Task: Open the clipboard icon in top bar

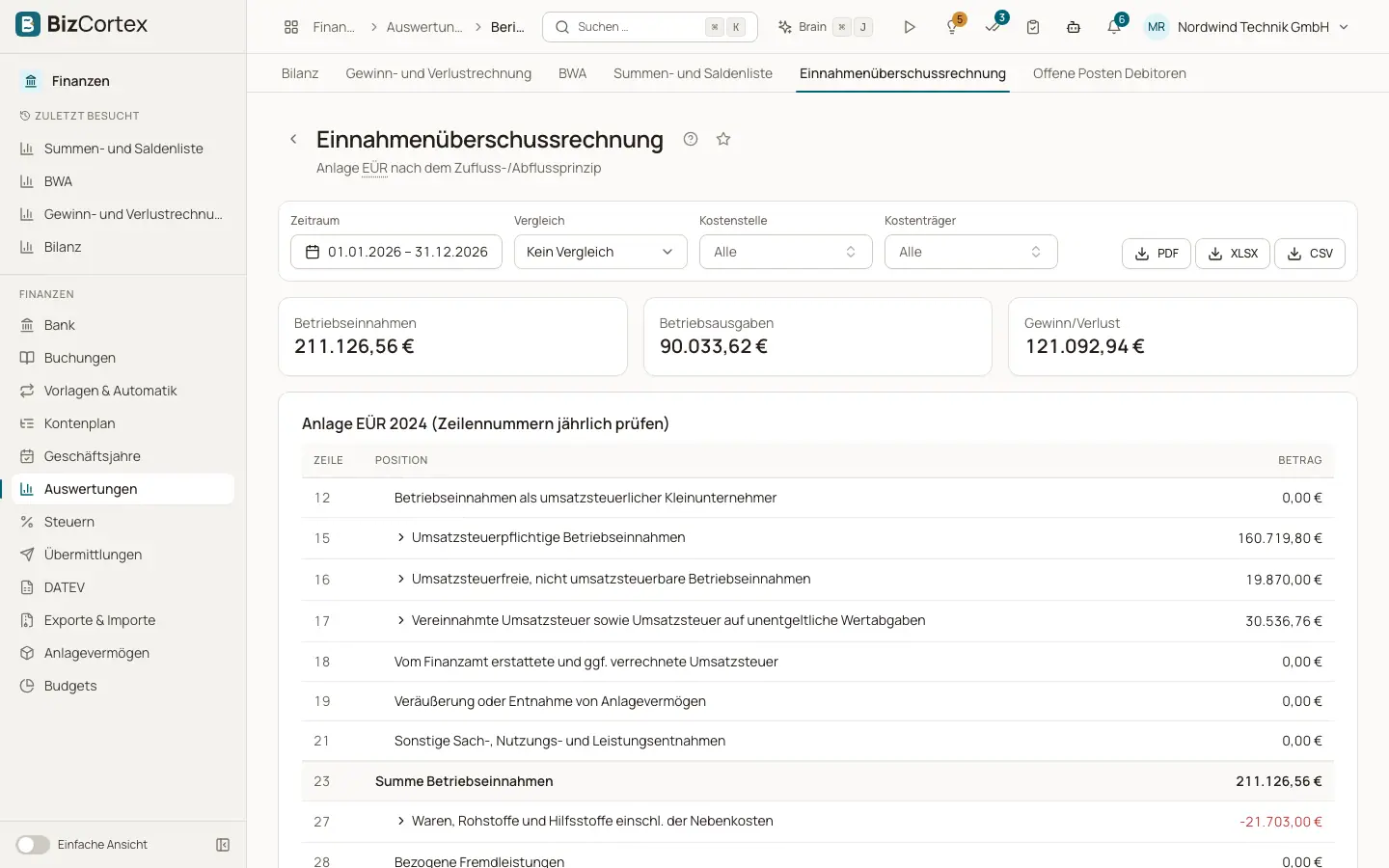Action: [x=1033, y=27]
